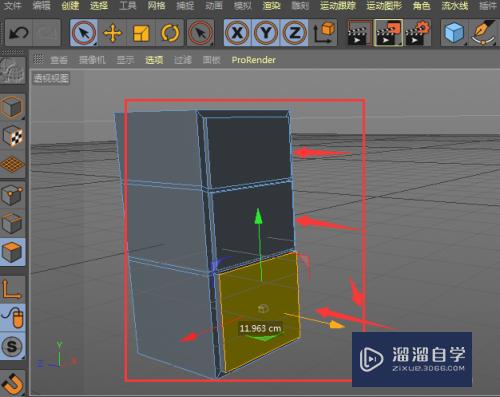Viewport: 500px width, 397px height.
Task: Click the orange Z axis arrow handle
Action: pos(337,325)
